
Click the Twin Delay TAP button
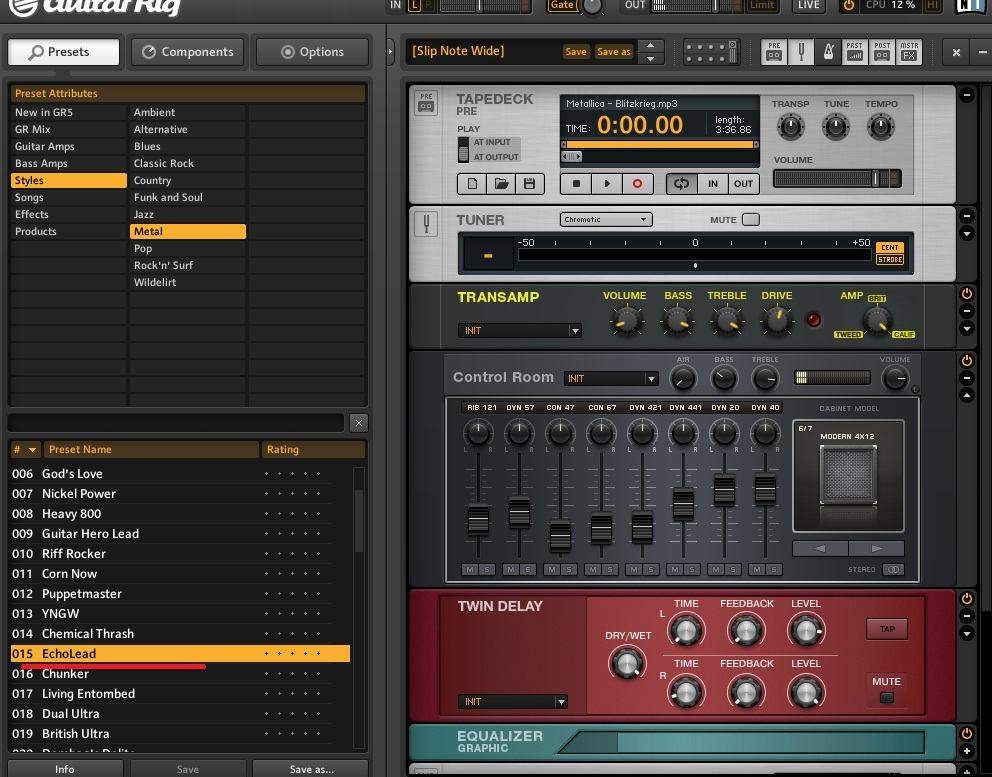click(x=886, y=629)
